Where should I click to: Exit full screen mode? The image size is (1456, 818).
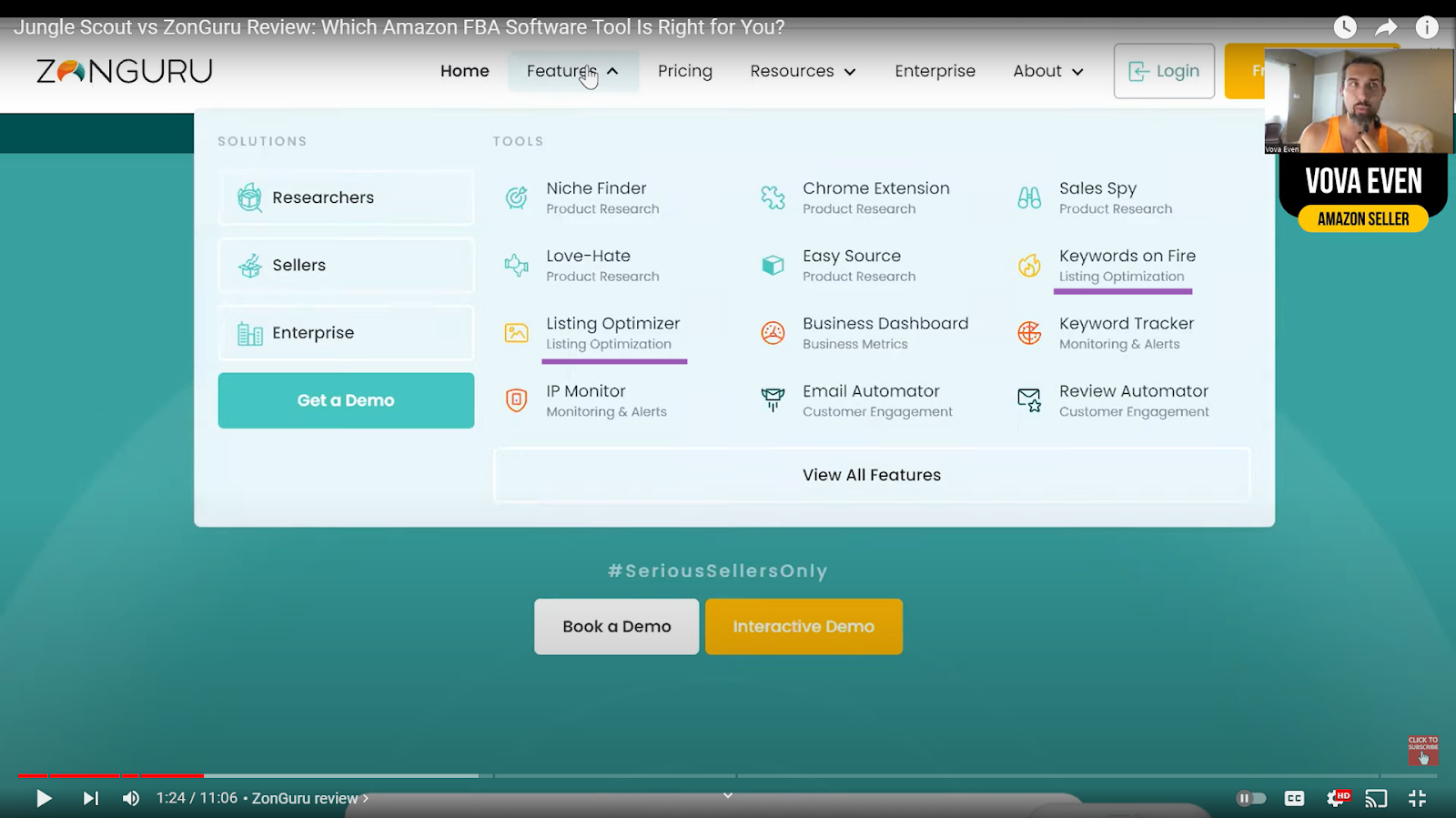point(1417,798)
